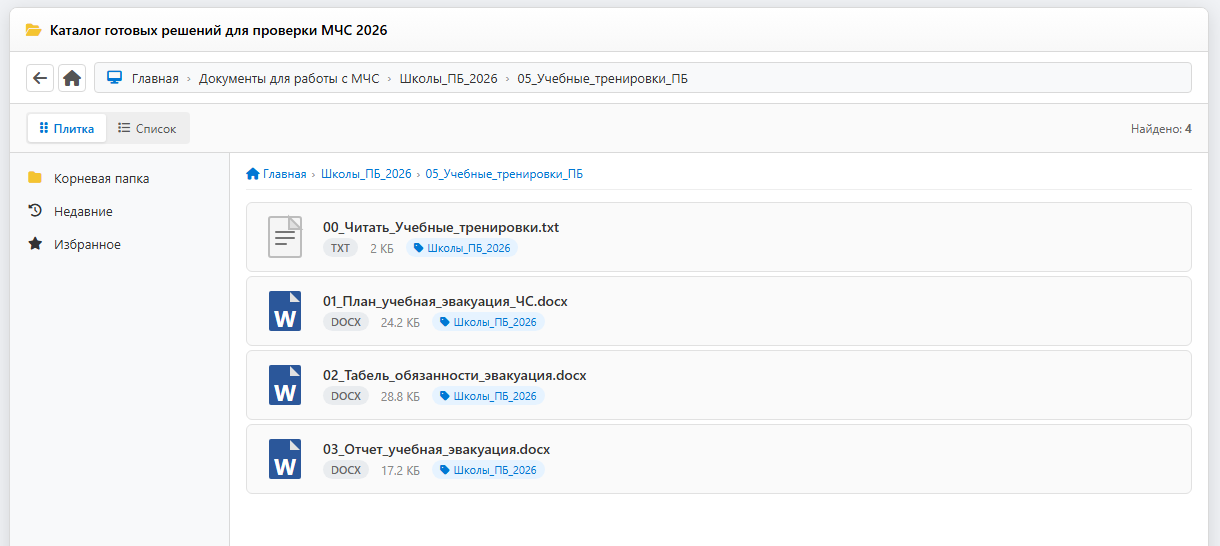This screenshot has width=1220, height=546.
Task: Go to Главная in the address bar
Action: [155, 78]
